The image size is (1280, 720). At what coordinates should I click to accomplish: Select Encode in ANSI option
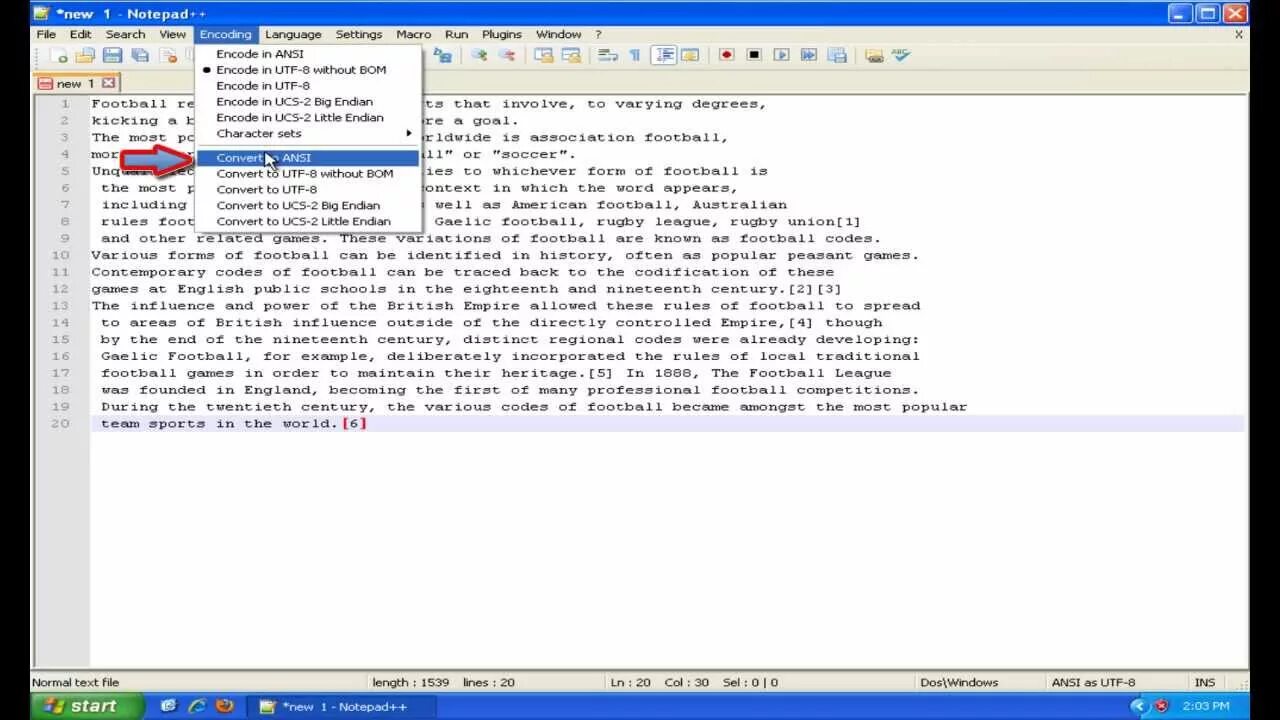[x=308, y=54]
